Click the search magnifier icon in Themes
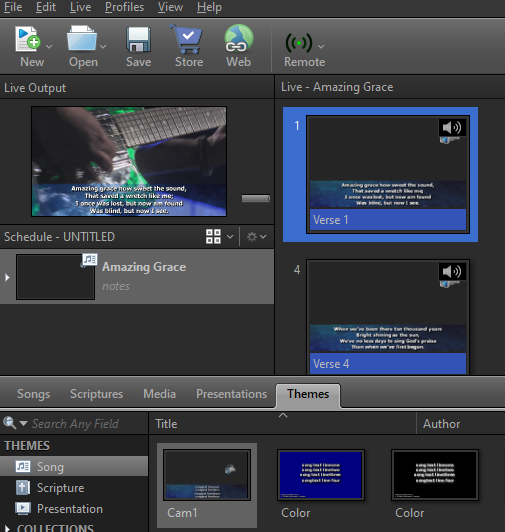Screen dimensions: 505x532 10,423
